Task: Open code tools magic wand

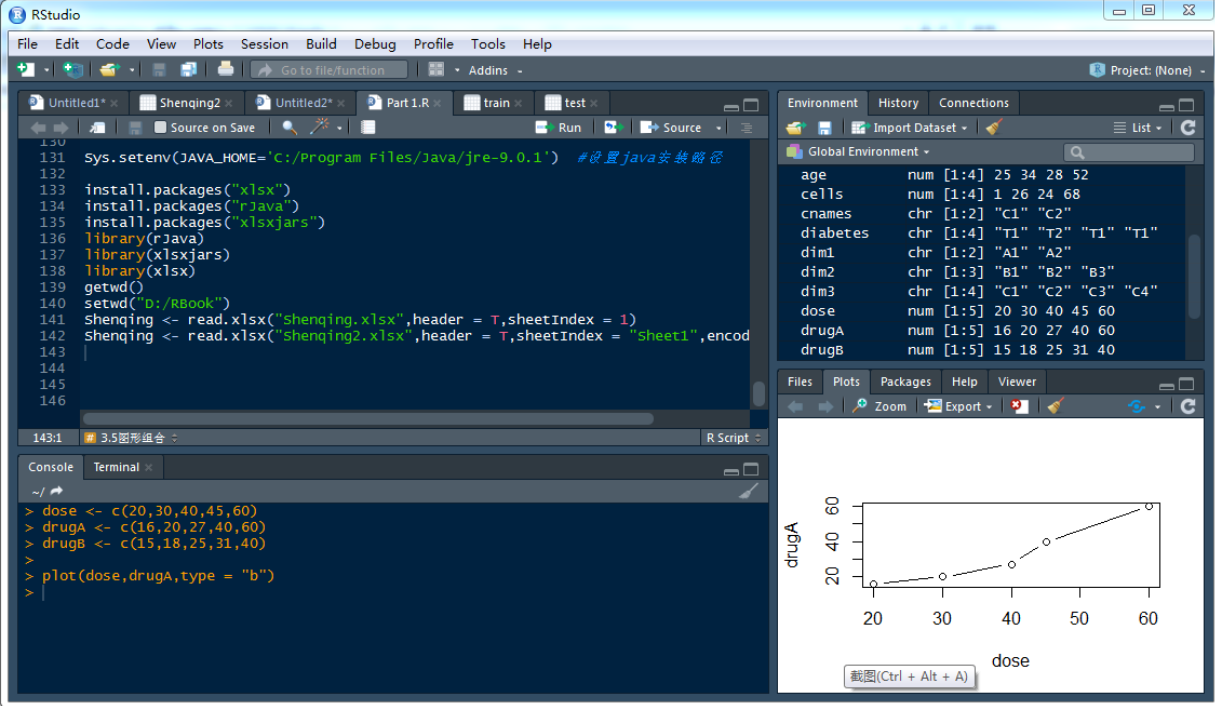Action: pyautogui.click(x=320, y=126)
